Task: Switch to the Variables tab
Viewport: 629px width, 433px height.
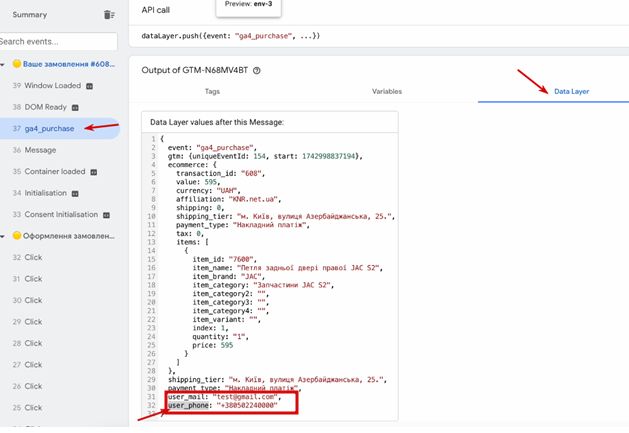Action: pos(387,91)
